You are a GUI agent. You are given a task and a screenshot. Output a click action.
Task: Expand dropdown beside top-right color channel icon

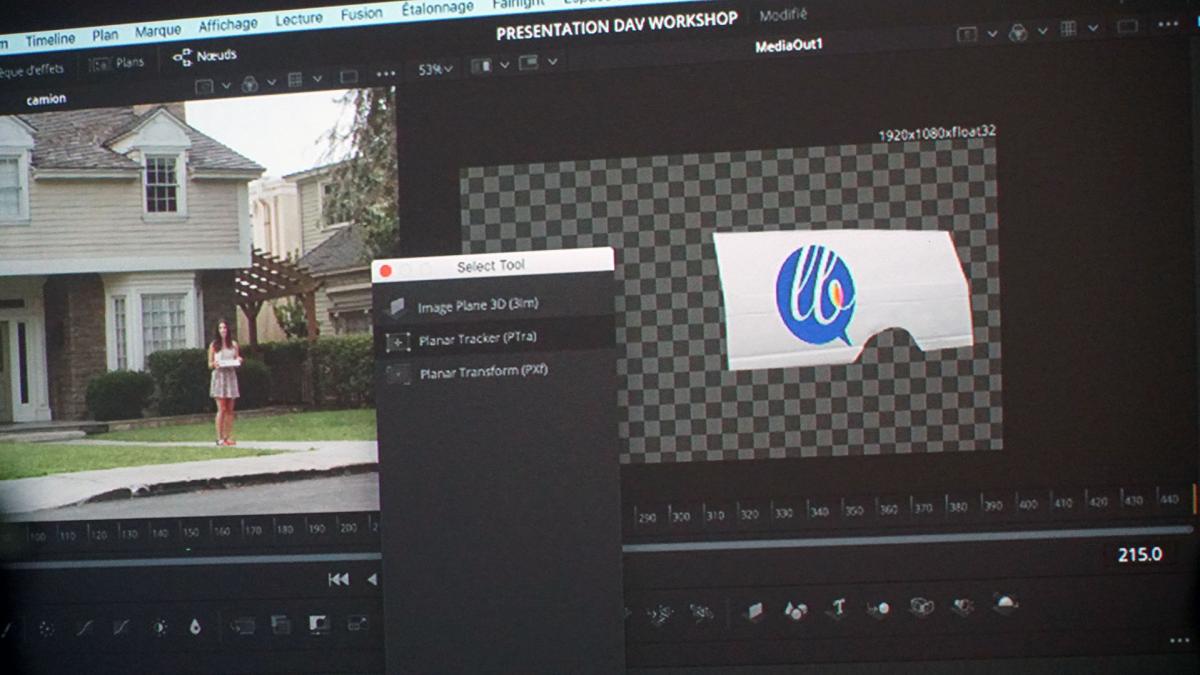[1043, 30]
